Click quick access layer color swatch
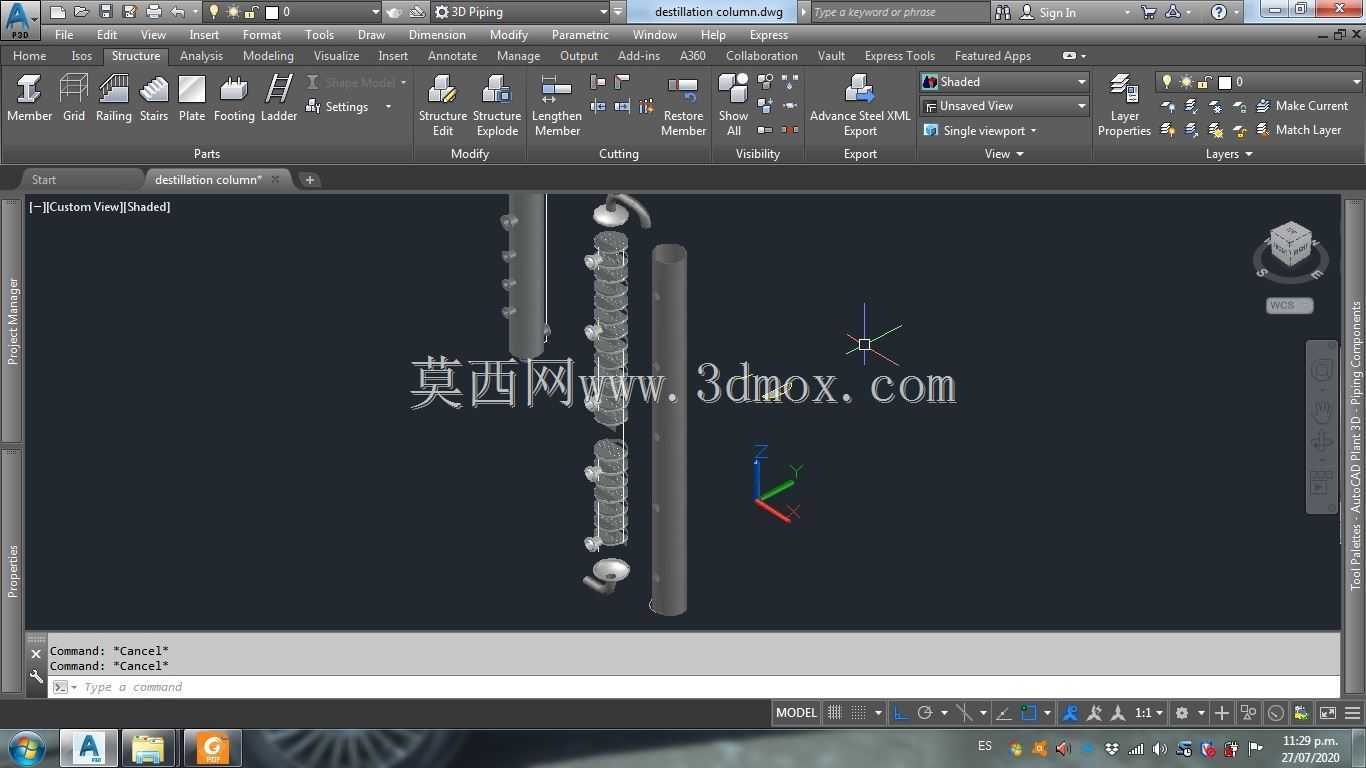 pos(271,12)
